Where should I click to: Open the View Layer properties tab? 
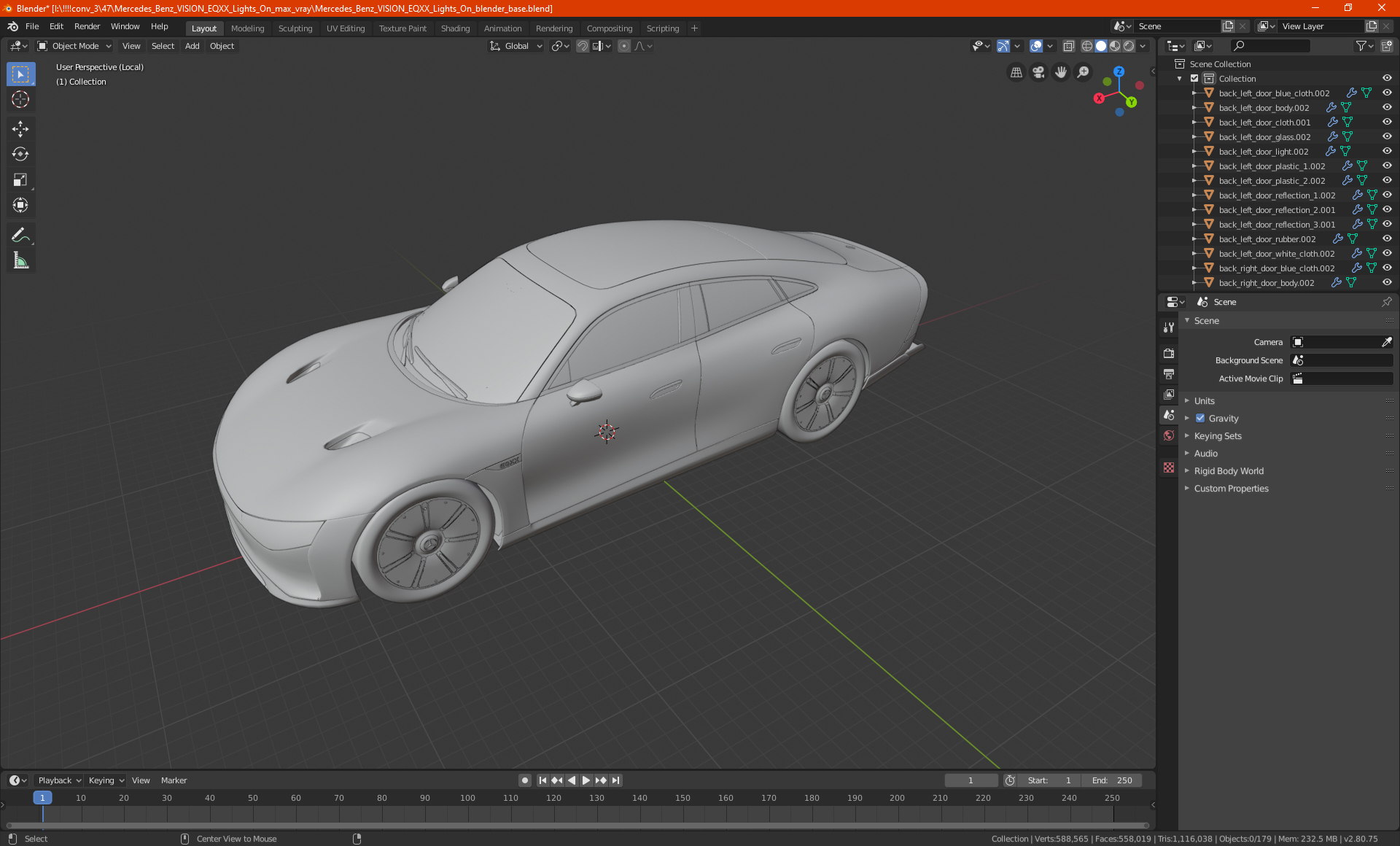pyautogui.click(x=1169, y=395)
